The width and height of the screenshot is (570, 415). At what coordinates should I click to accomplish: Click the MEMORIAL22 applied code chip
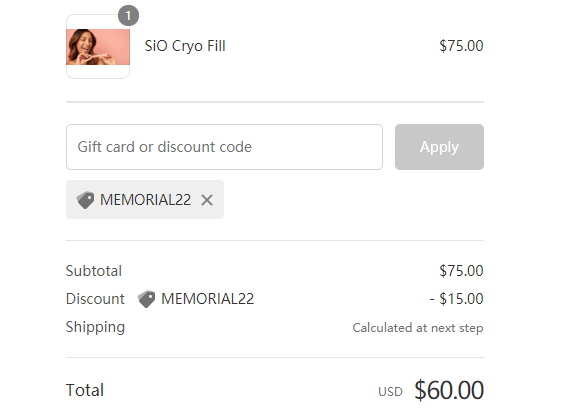[x=145, y=200]
